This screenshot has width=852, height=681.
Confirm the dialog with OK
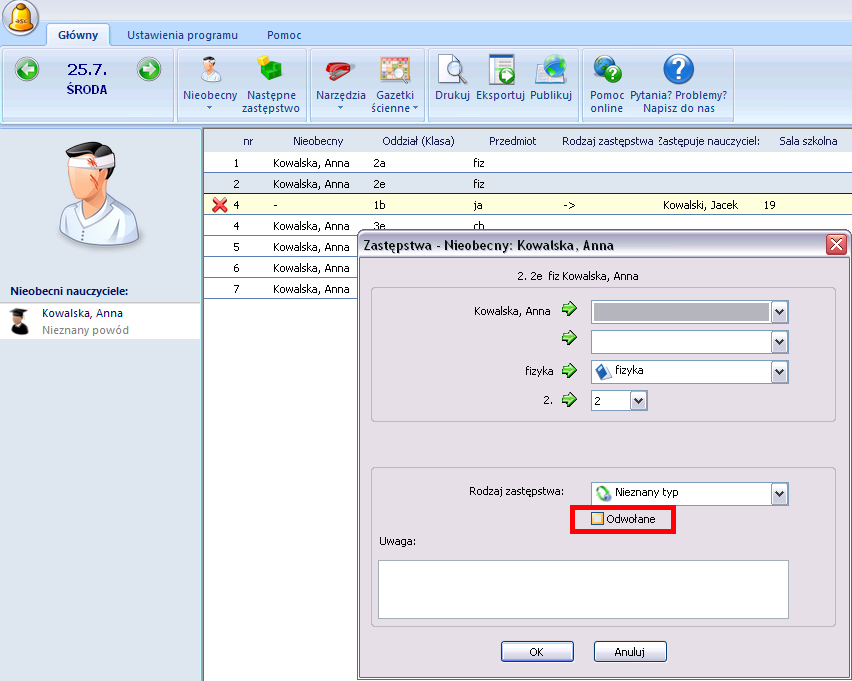(537, 652)
